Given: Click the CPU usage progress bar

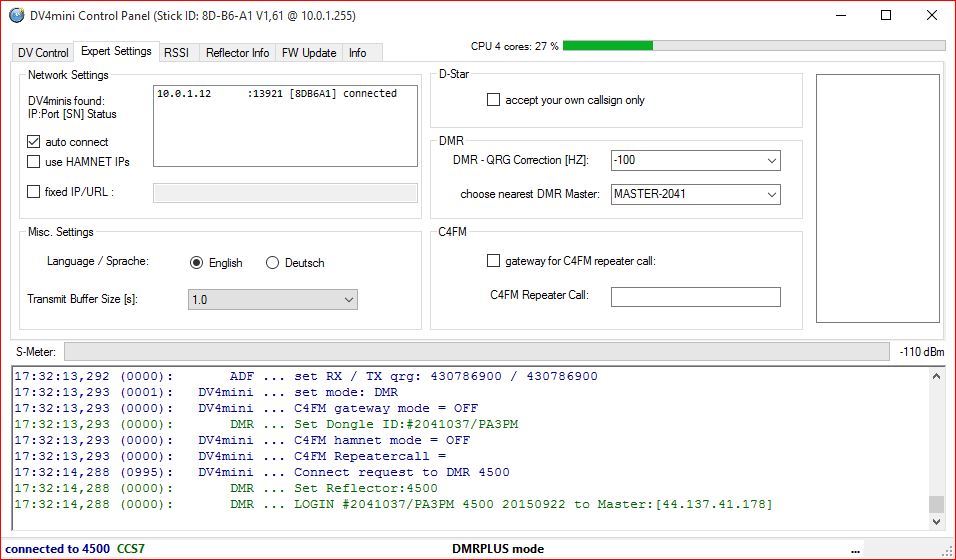Looking at the screenshot, I should [x=754, y=46].
